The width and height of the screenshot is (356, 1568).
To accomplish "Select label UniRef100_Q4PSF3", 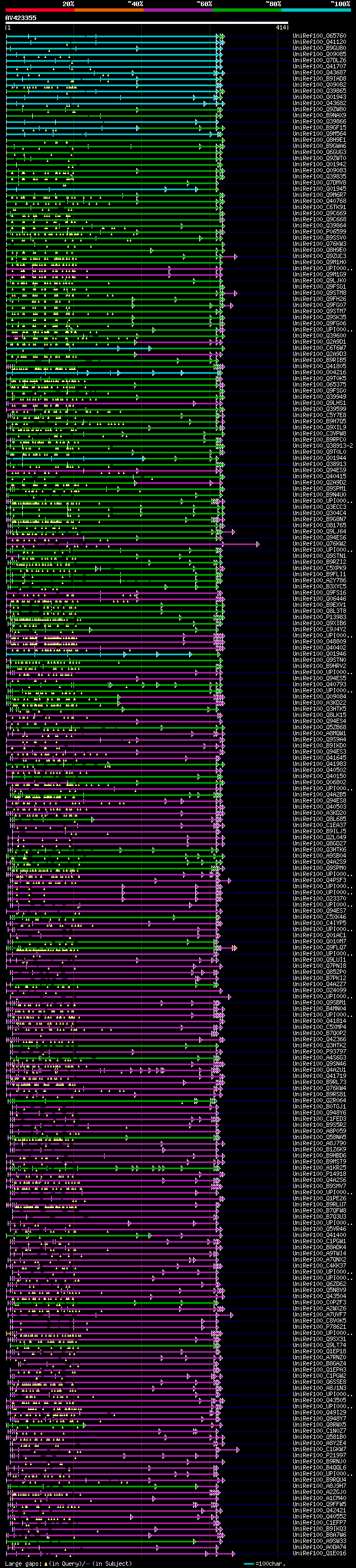I will pos(319,880).
